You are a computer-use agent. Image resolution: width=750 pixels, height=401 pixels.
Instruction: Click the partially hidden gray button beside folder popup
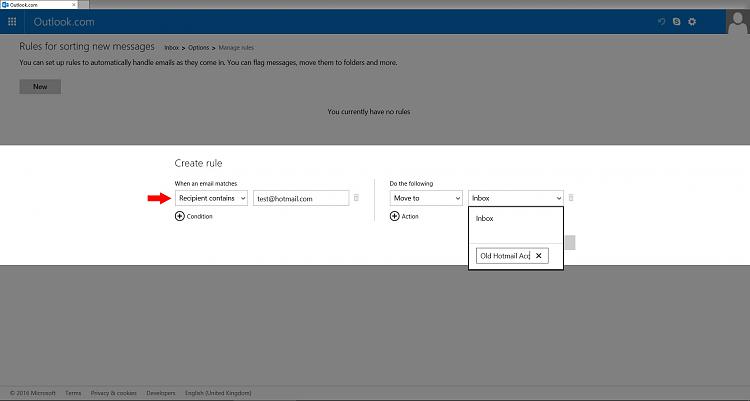coord(570,243)
